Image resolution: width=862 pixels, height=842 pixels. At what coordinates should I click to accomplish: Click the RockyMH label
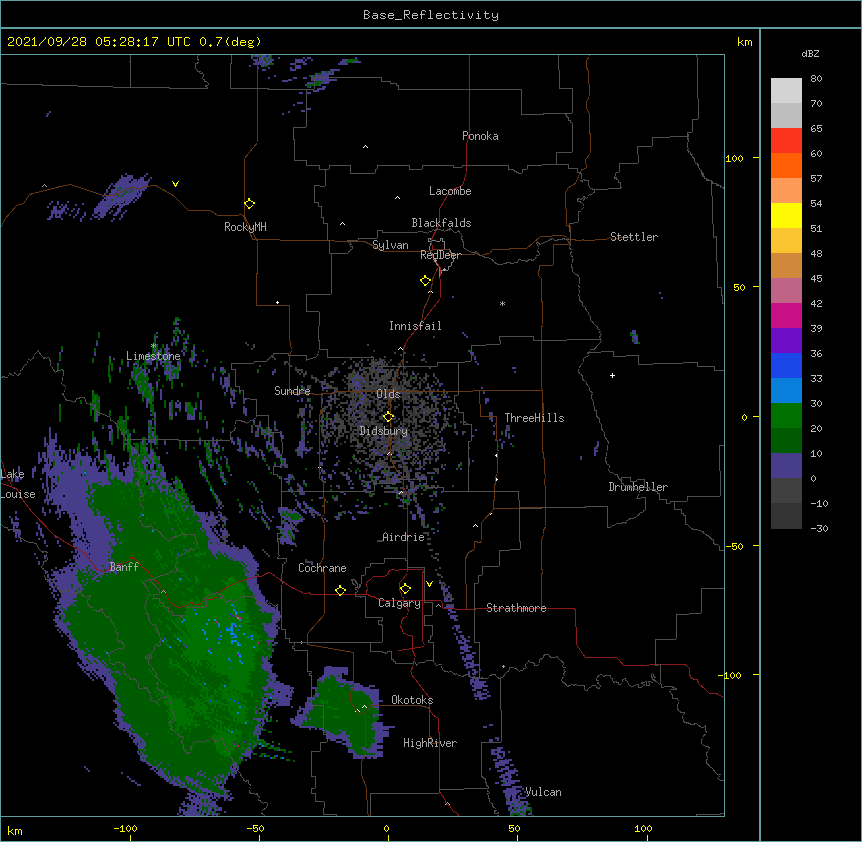point(245,227)
